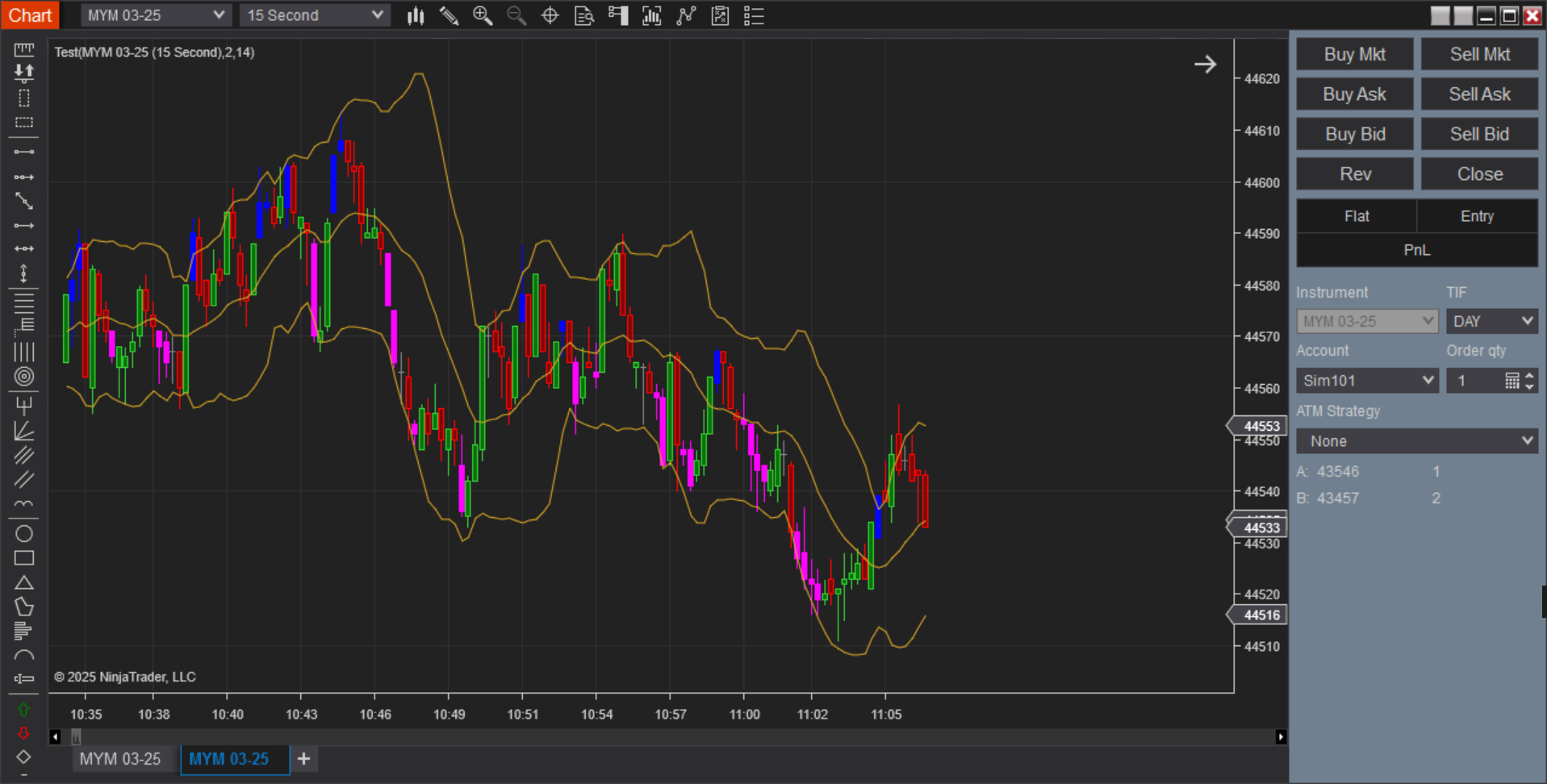This screenshot has width=1547, height=784.
Task: Select the two-line Regression Channel tool
Action: click(x=24, y=480)
